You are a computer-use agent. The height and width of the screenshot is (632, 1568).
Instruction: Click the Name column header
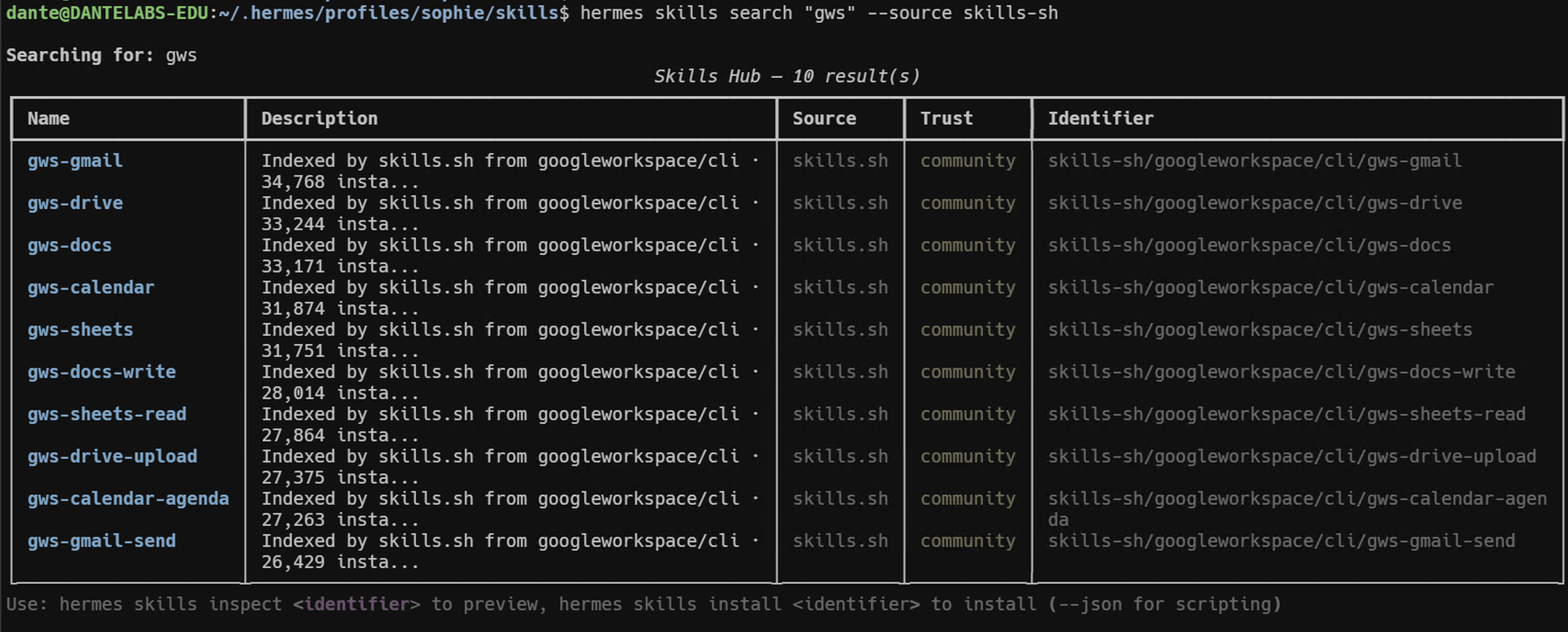pyautogui.click(x=49, y=118)
